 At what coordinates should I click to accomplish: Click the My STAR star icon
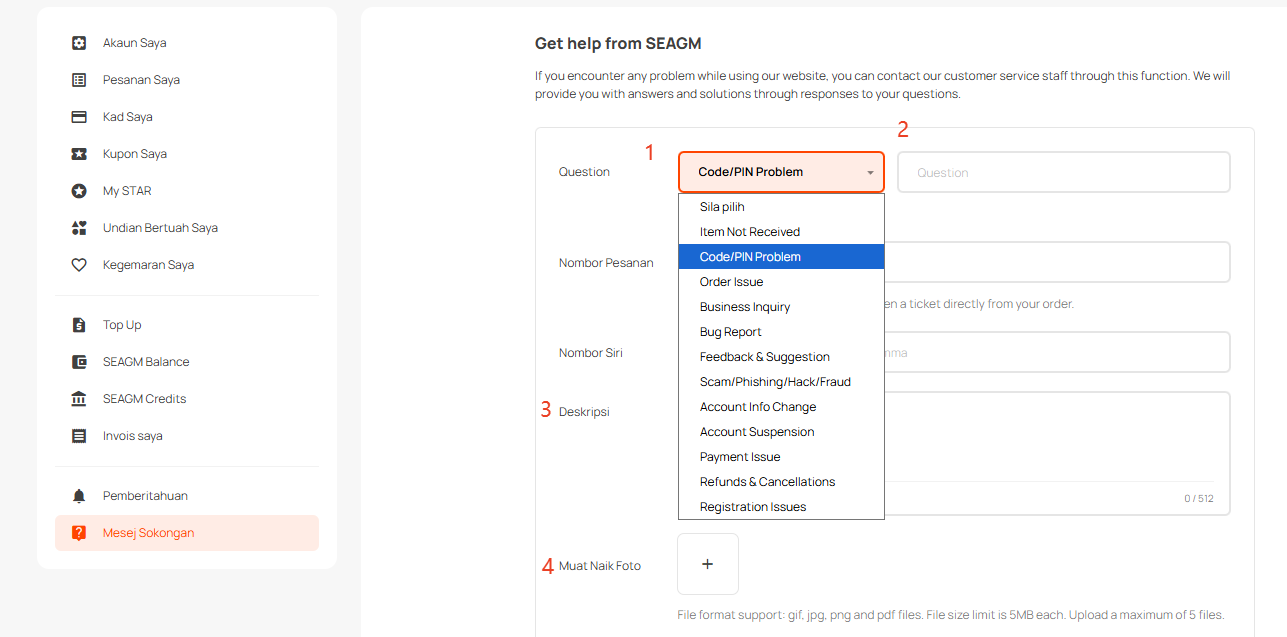(x=79, y=191)
